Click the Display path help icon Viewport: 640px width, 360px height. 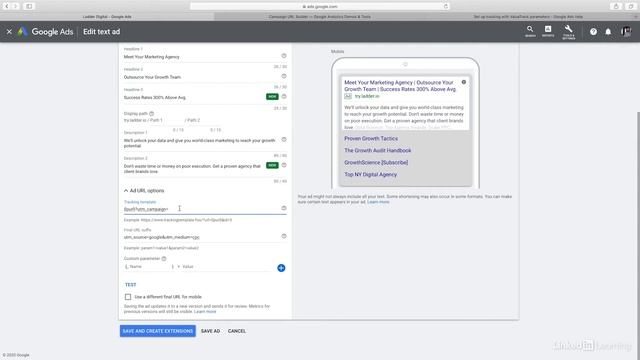(x=151, y=113)
